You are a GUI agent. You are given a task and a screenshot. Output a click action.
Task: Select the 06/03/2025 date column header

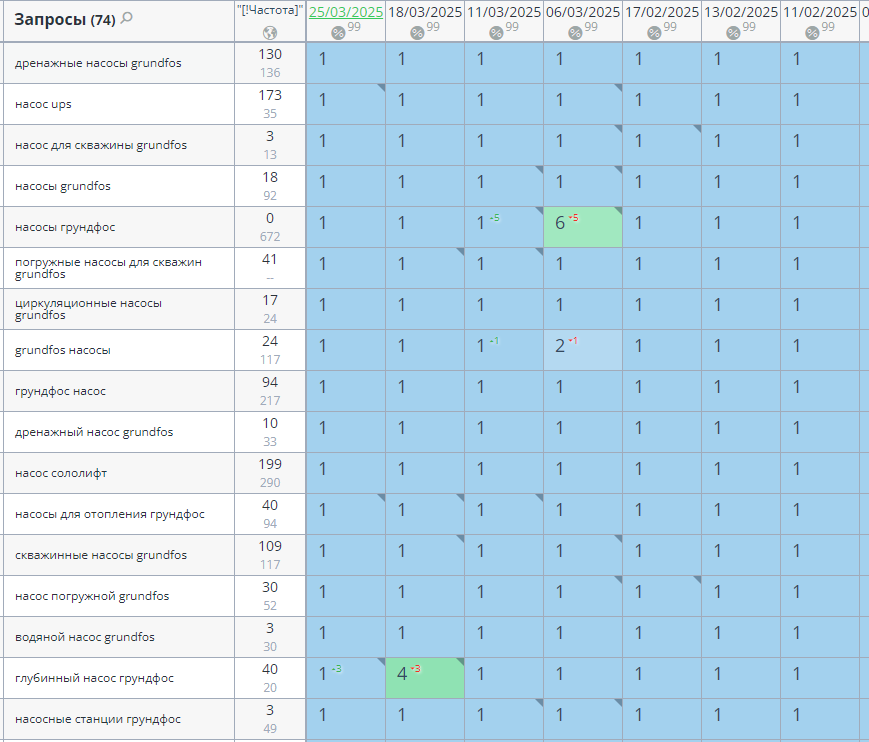(x=583, y=12)
